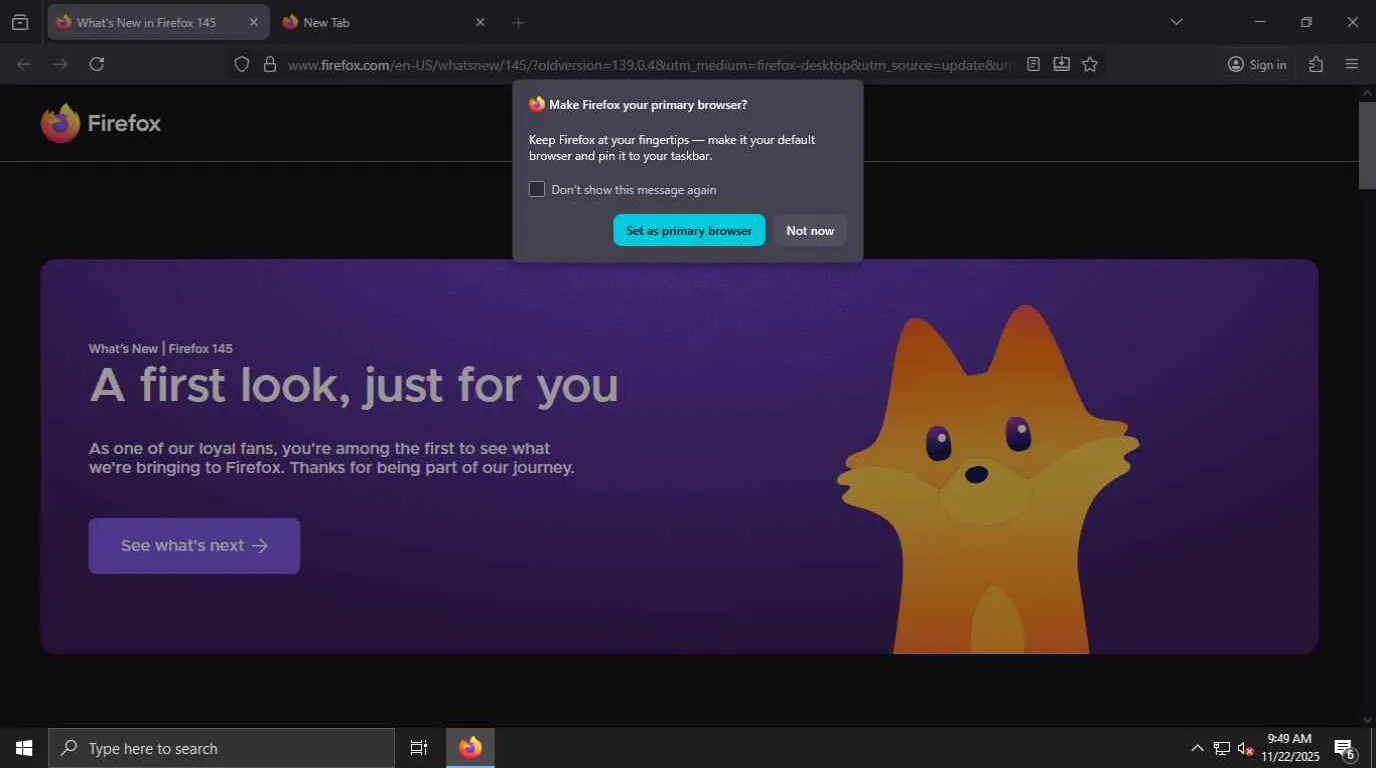The height and width of the screenshot is (768, 1376).
Task: Close the New Tab tab
Action: (x=480, y=22)
